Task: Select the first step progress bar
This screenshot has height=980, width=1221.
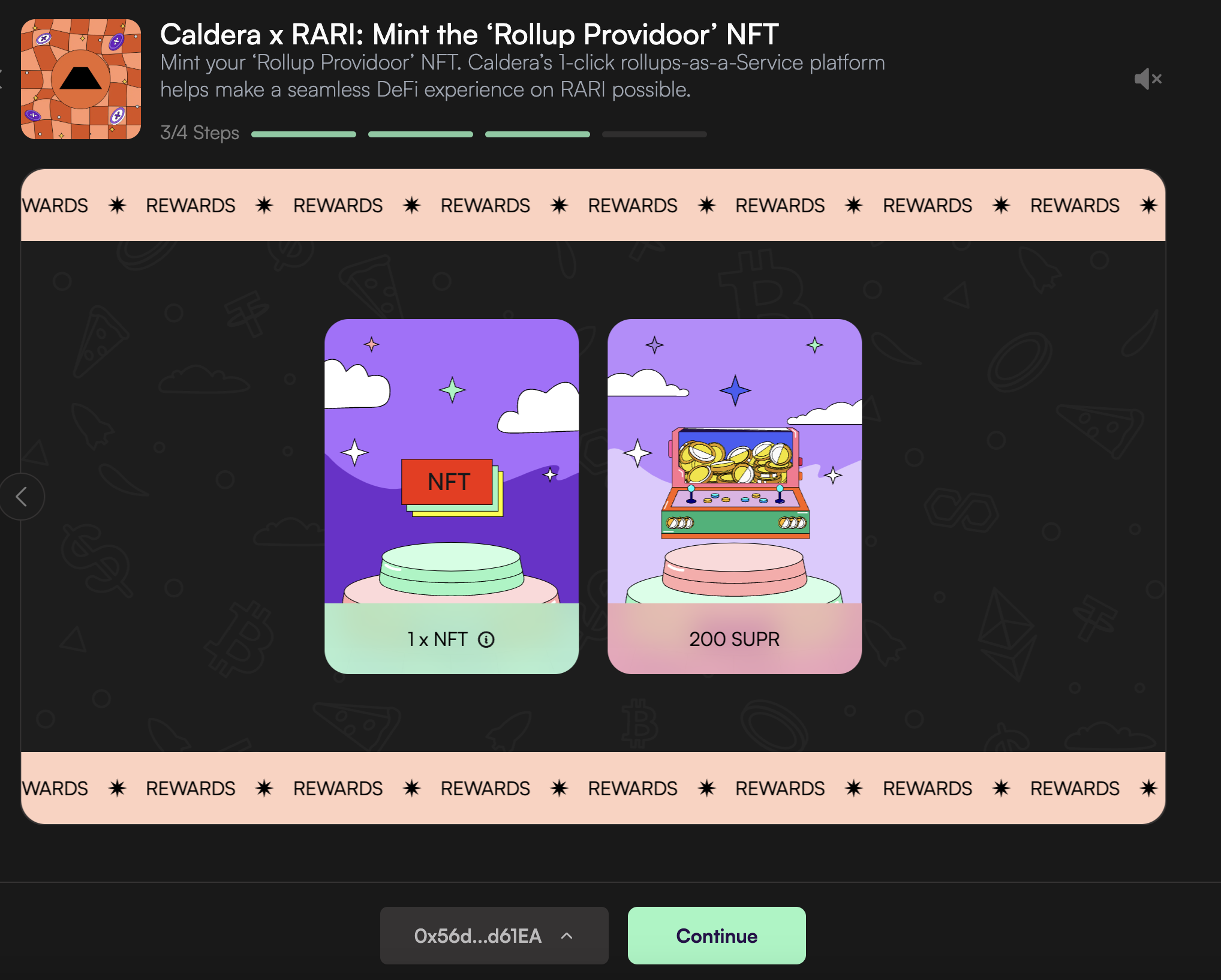Action: [303, 134]
